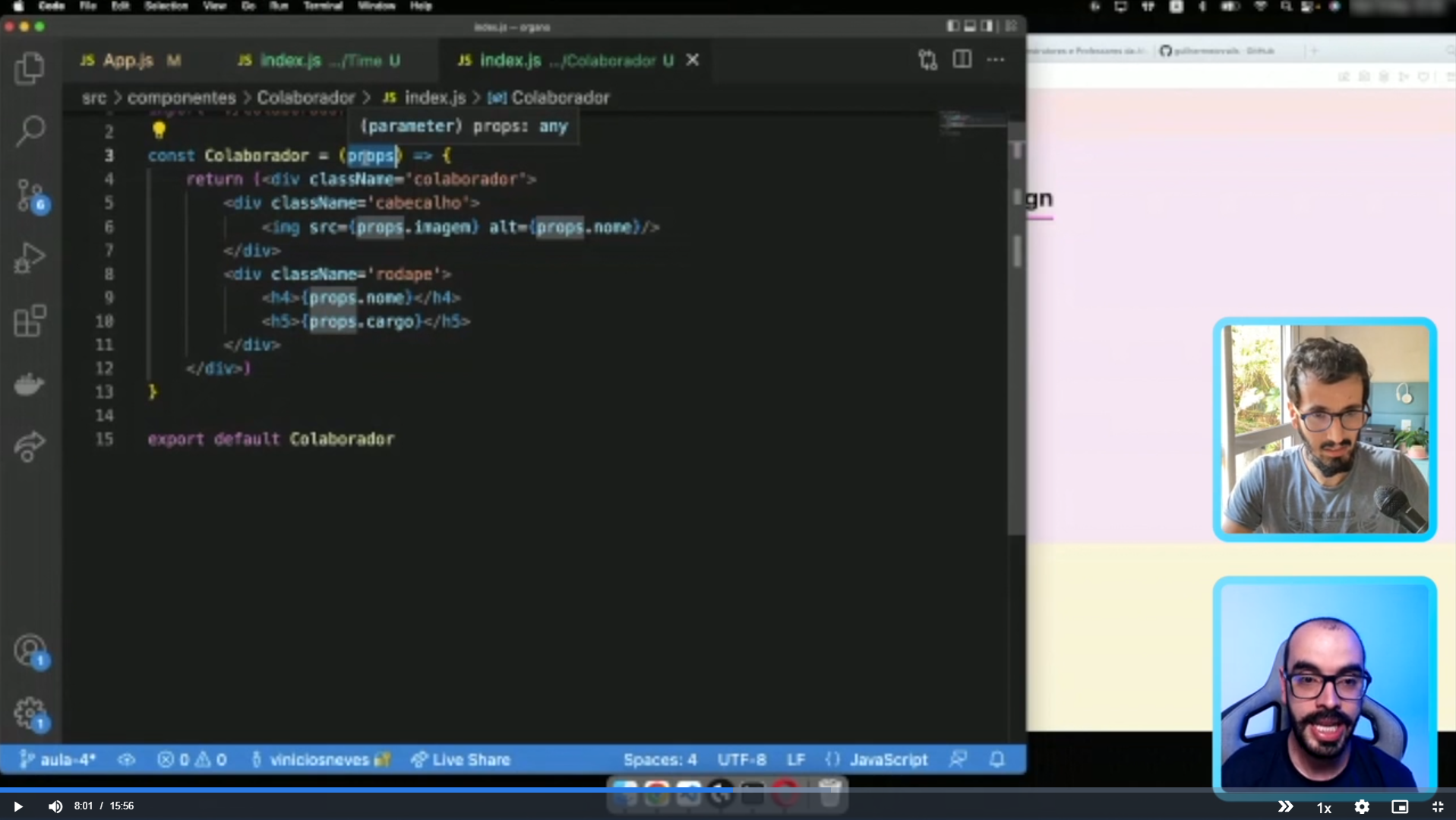
Task: Click the props parameter on line 3
Action: [371, 156]
